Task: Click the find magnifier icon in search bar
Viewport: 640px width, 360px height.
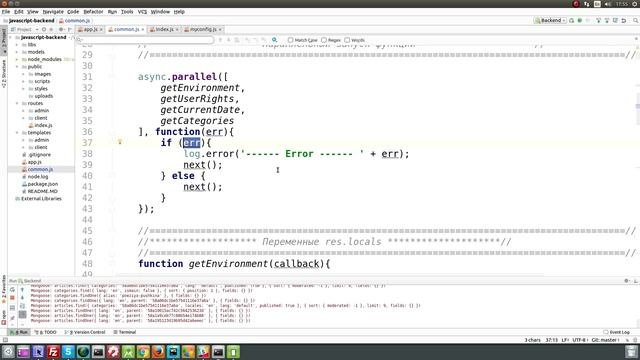Action: click(275, 40)
